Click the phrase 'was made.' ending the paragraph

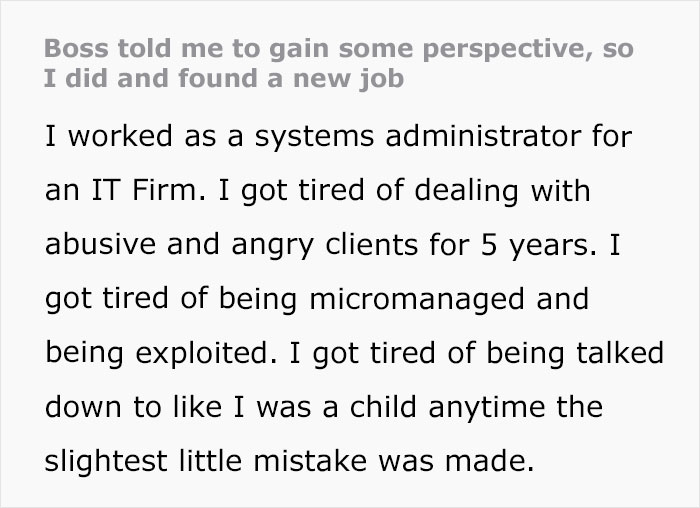click(456, 460)
